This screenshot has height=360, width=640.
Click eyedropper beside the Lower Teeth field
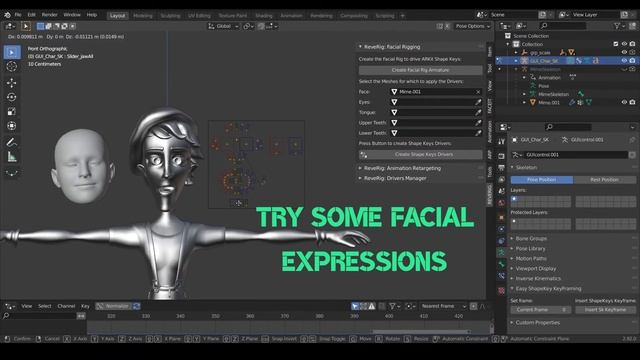point(478,133)
